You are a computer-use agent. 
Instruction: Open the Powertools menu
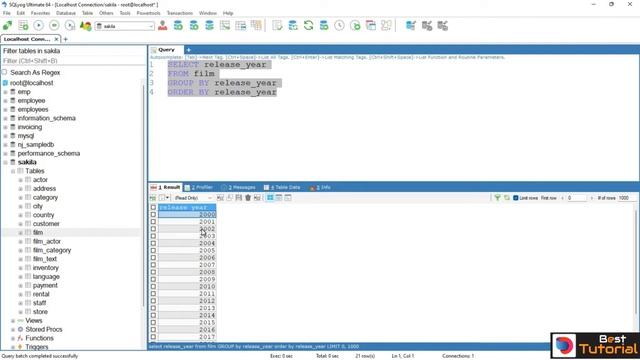point(148,13)
